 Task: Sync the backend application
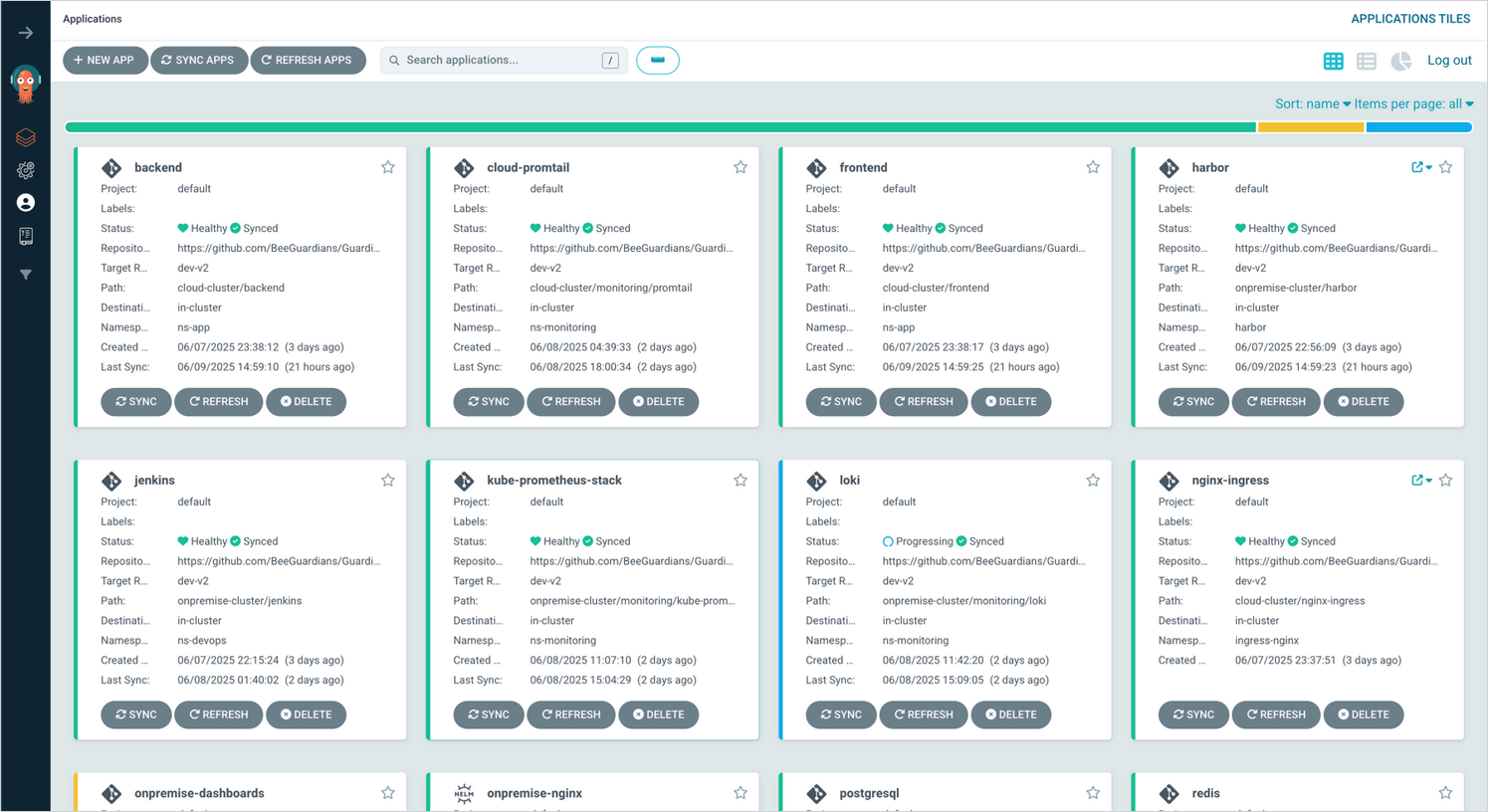(x=136, y=402)
